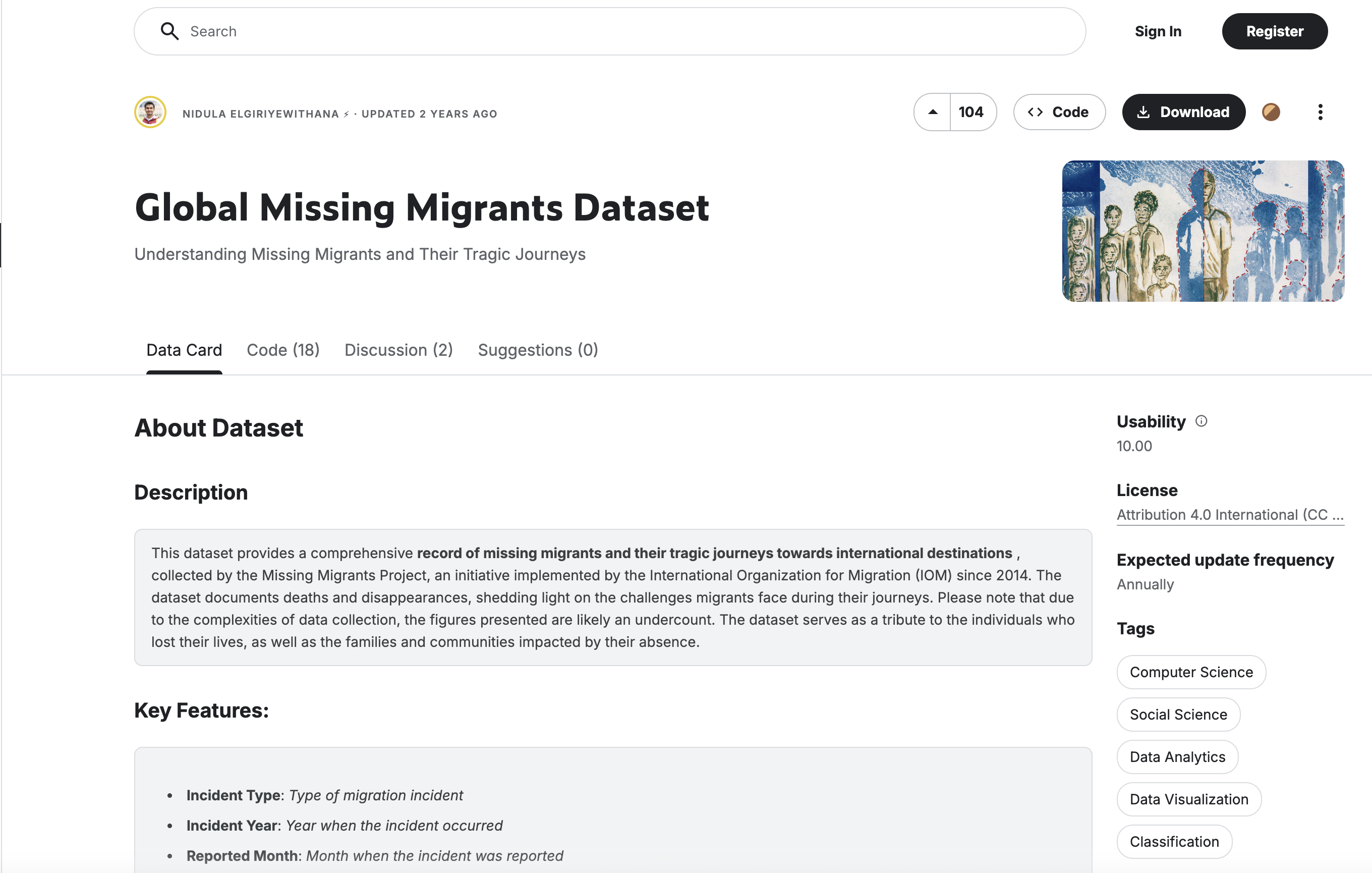Click the brown circular medal icon
Screen dimensions: 1372x873
coord(1271,112)
